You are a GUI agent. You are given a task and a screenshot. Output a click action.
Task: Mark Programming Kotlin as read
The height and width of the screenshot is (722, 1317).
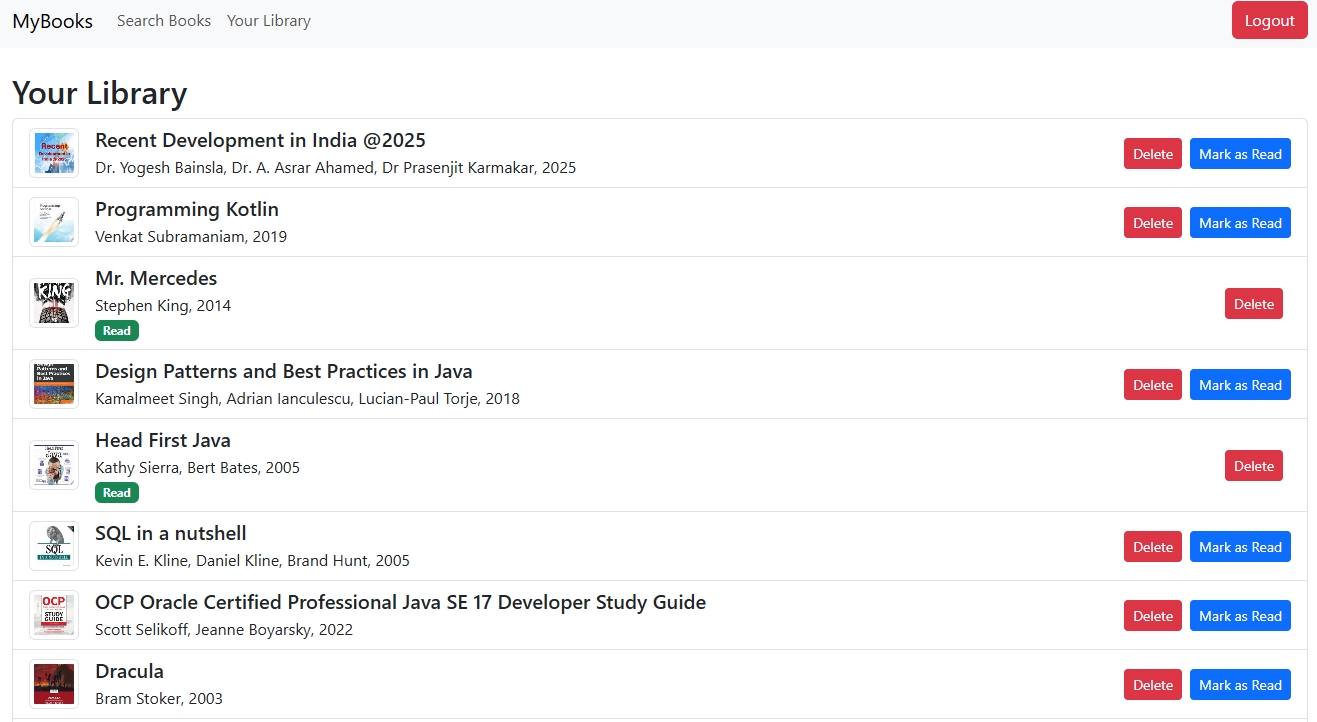click(x=1240, y=223)
